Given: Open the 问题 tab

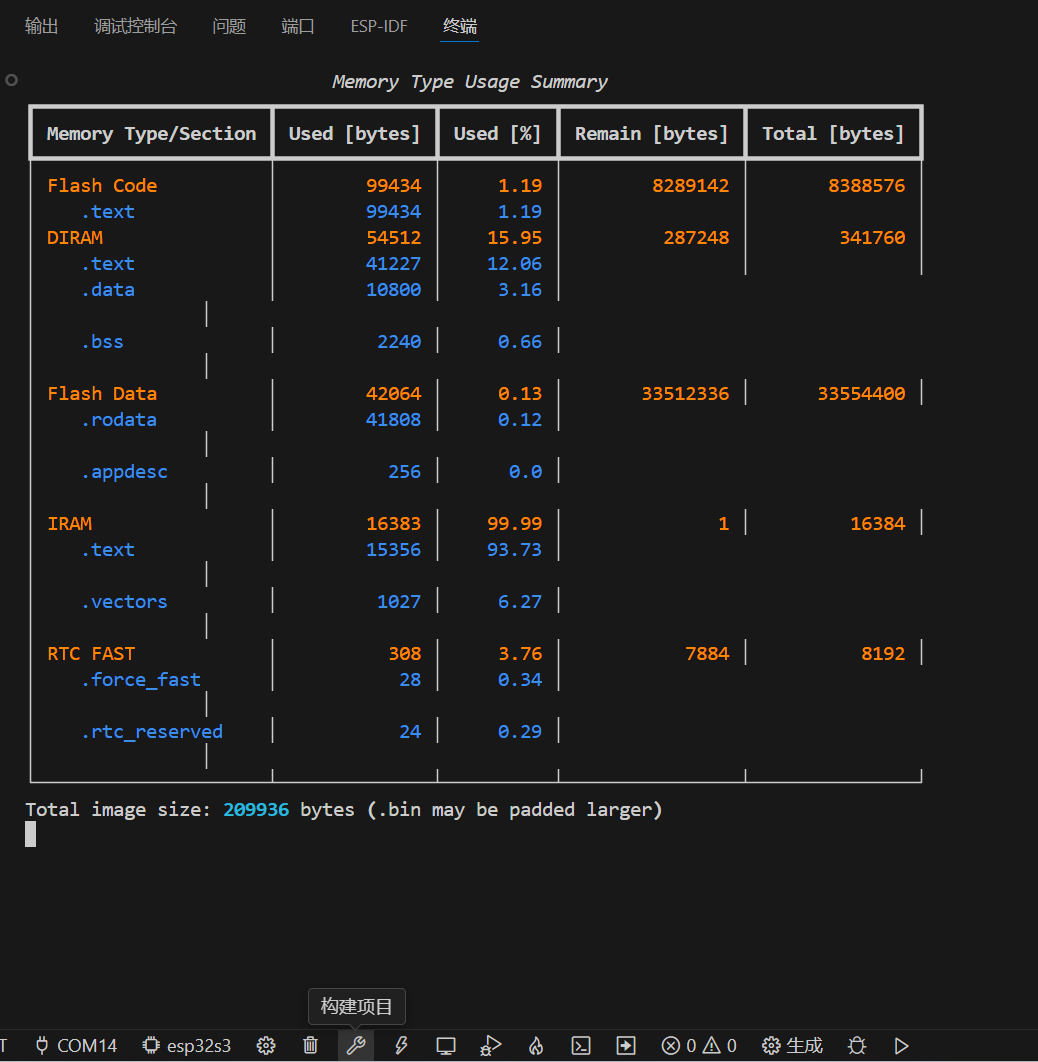Looking at the screenshot, I should [229, 26].
